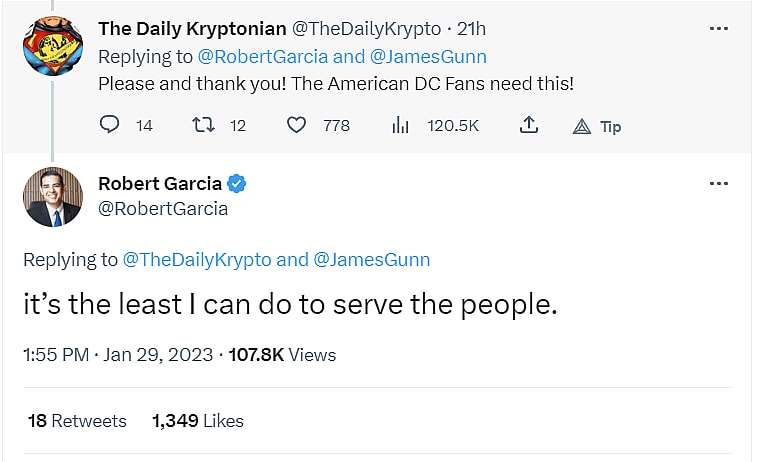The width and height of the screenshot is (761, 462).
Task: Open Robert Garcia's display name link
Action: 160,183
